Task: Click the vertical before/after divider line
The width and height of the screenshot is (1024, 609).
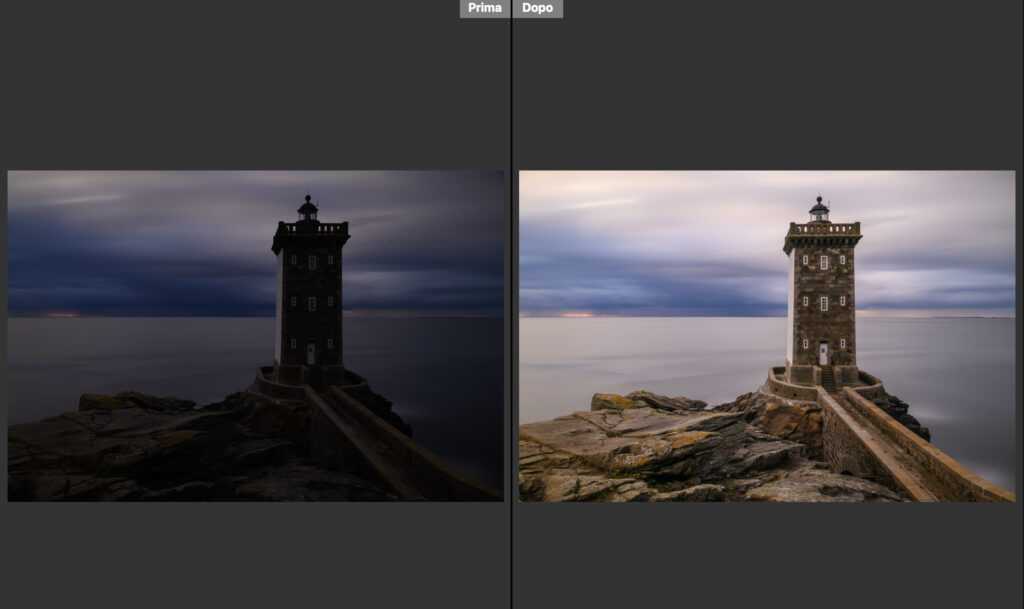Action: click(511, 300)
